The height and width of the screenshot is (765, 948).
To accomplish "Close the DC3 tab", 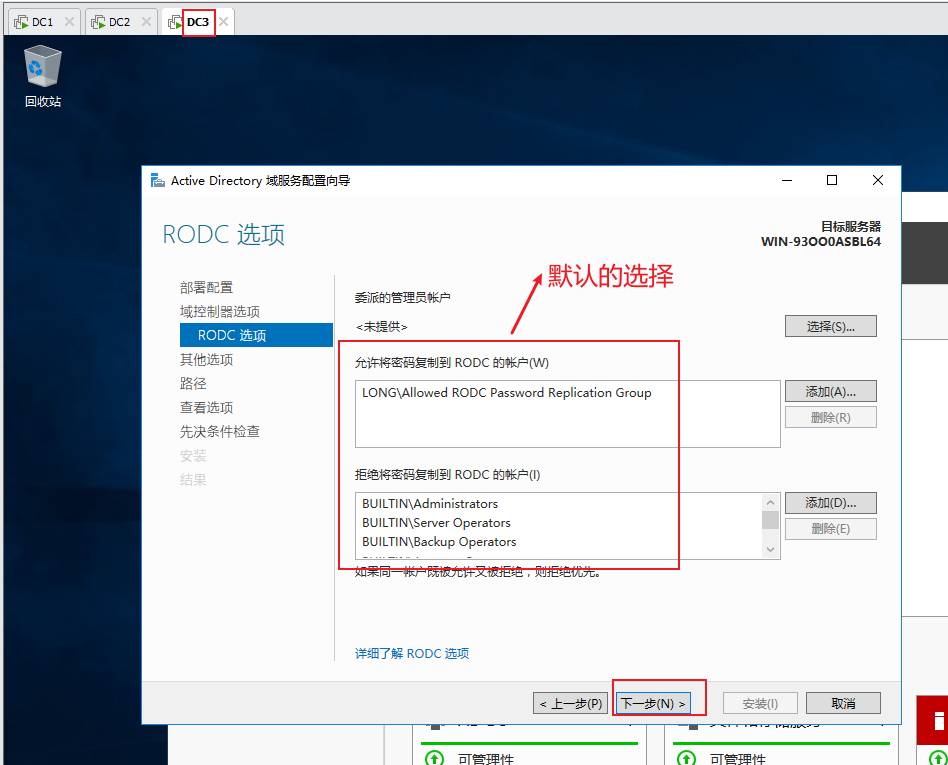I will pyautogui.click(x=224, y=22).
